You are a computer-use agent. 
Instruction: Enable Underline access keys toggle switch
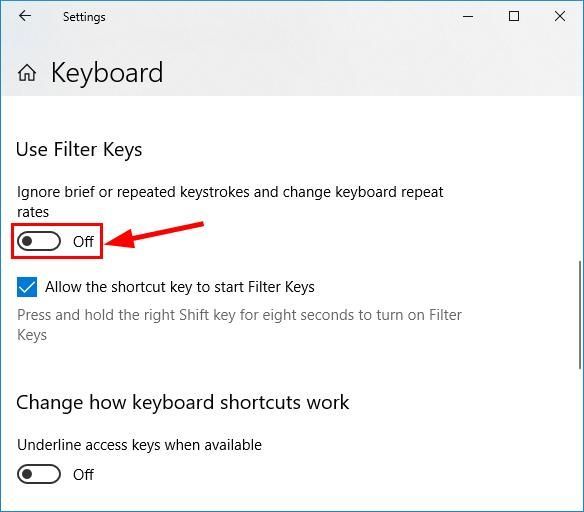pos(39,474)
